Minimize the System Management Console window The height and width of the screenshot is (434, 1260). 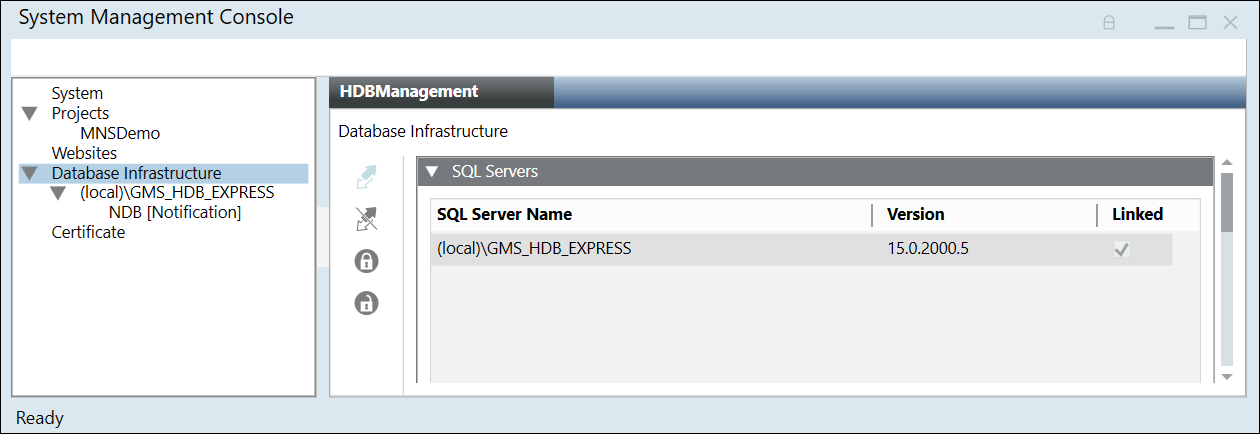[1165, 22]
